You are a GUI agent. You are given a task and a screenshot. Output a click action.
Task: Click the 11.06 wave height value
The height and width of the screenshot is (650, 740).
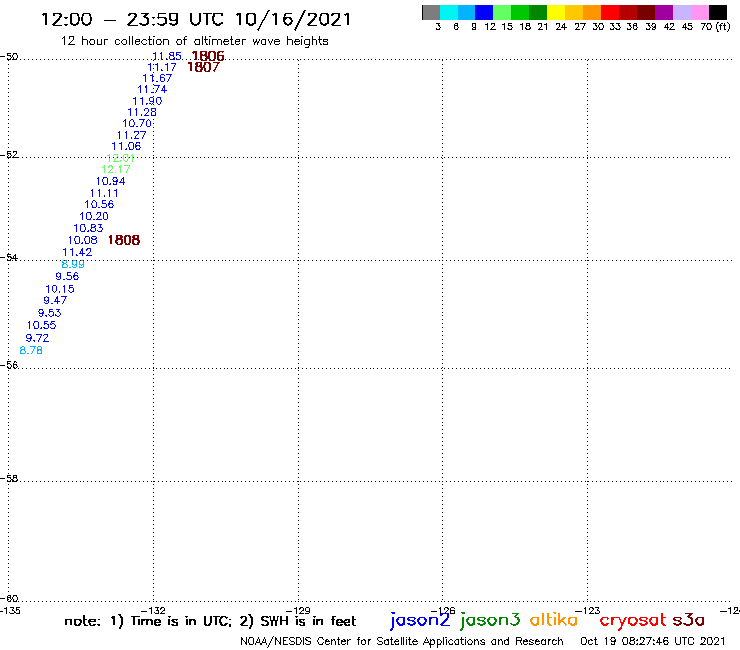point(126,147)
